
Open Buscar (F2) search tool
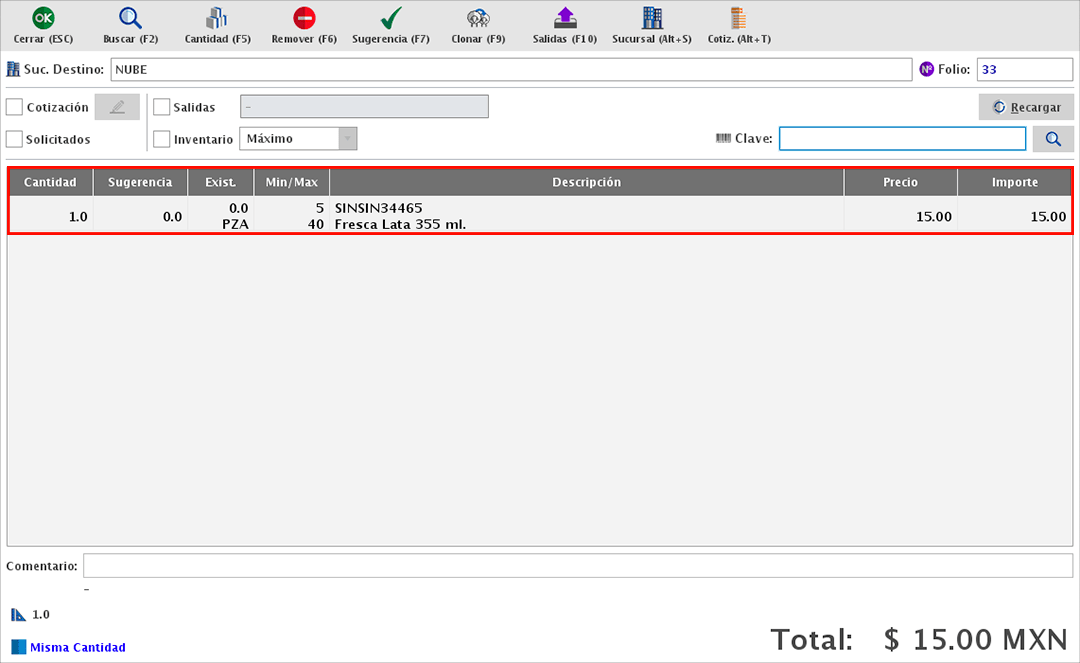130,18
